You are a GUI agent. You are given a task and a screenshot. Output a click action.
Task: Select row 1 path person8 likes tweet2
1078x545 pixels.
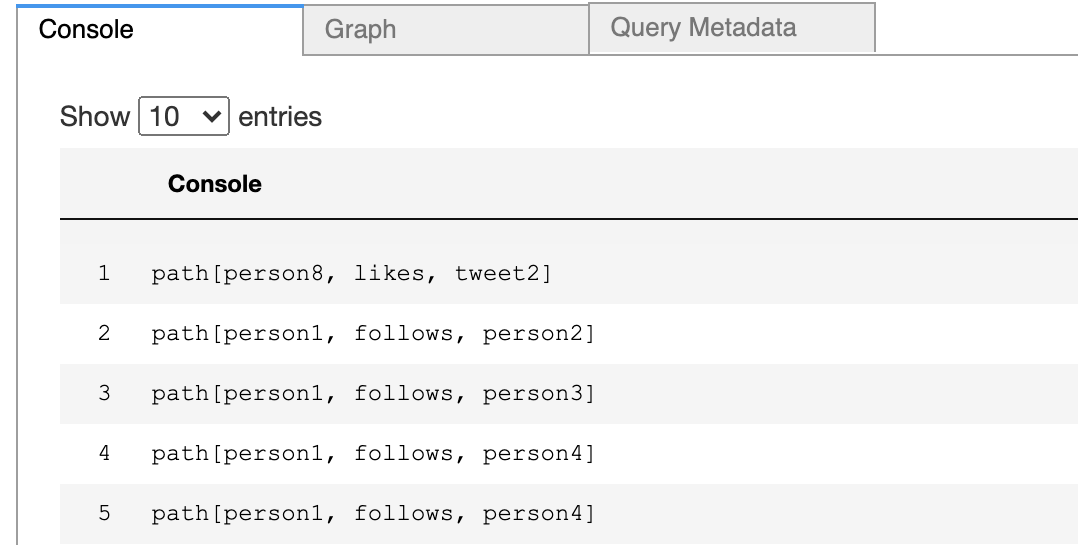coord(569,274)
